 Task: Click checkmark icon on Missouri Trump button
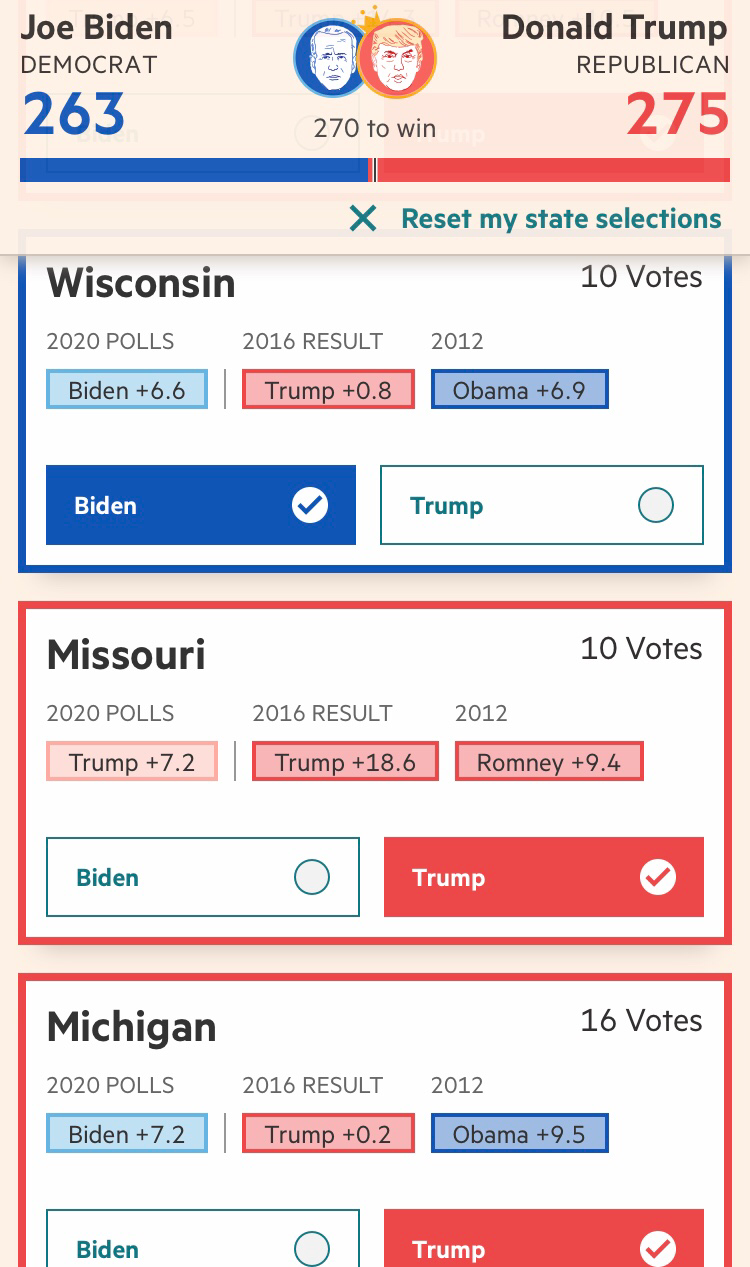[x=658, y=877]
